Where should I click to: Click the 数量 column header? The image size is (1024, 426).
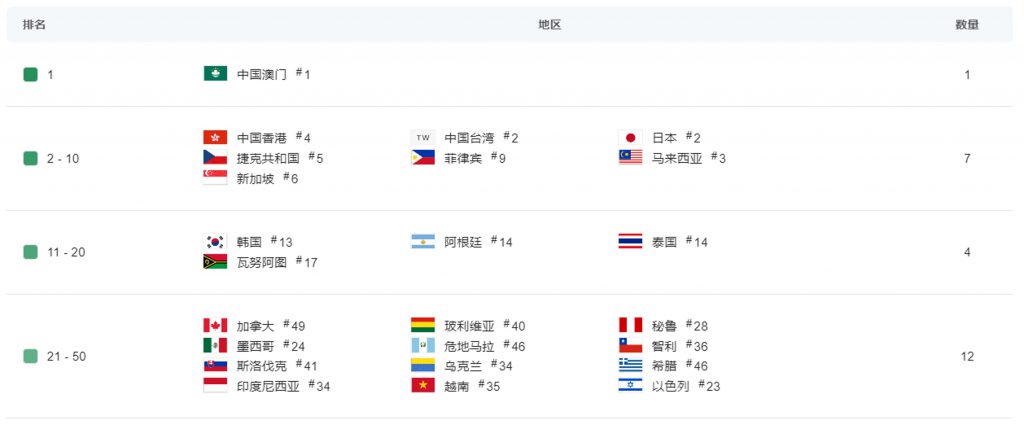pos(967,25)
